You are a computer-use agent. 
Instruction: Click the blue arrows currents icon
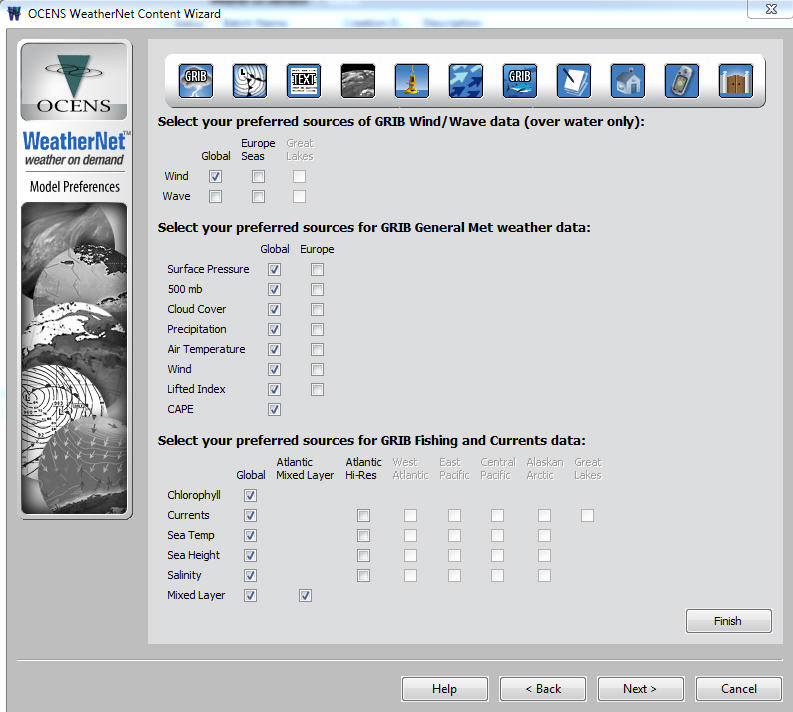coord(466,80)
